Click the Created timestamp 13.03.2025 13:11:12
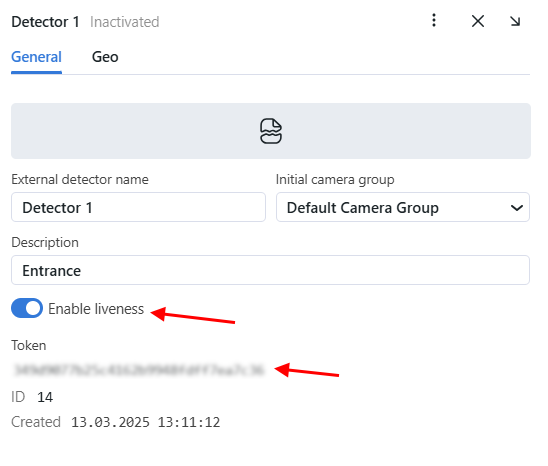548x466 pixels. tap(146, 422)
